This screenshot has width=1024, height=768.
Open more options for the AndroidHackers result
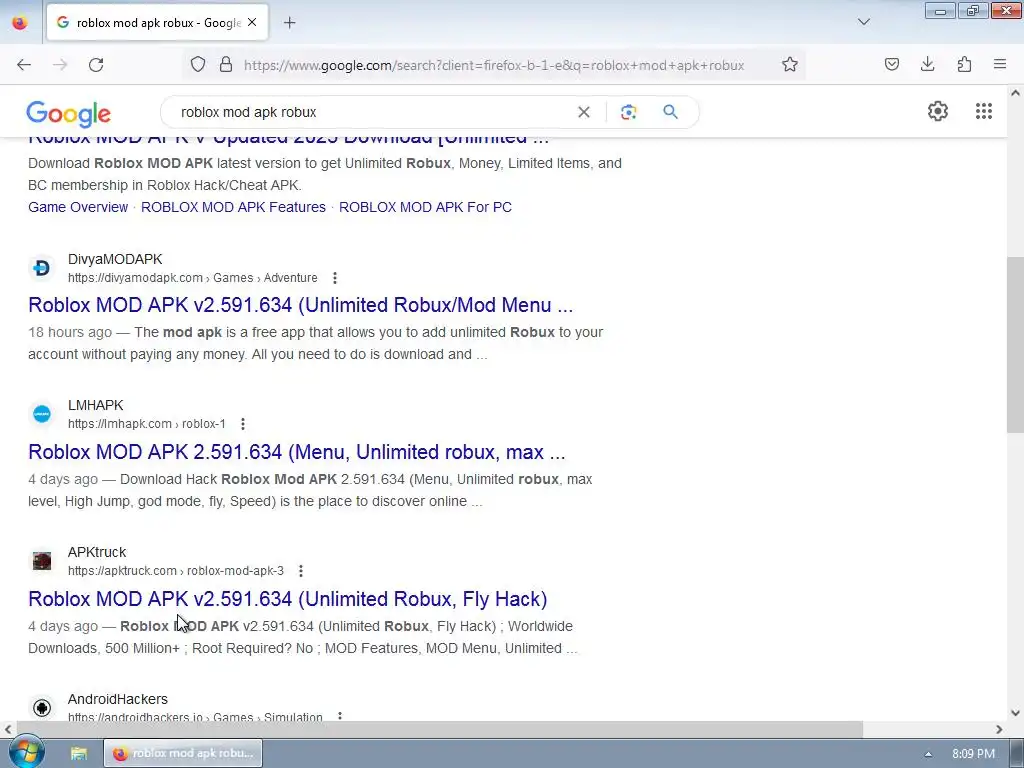point(340,716)
